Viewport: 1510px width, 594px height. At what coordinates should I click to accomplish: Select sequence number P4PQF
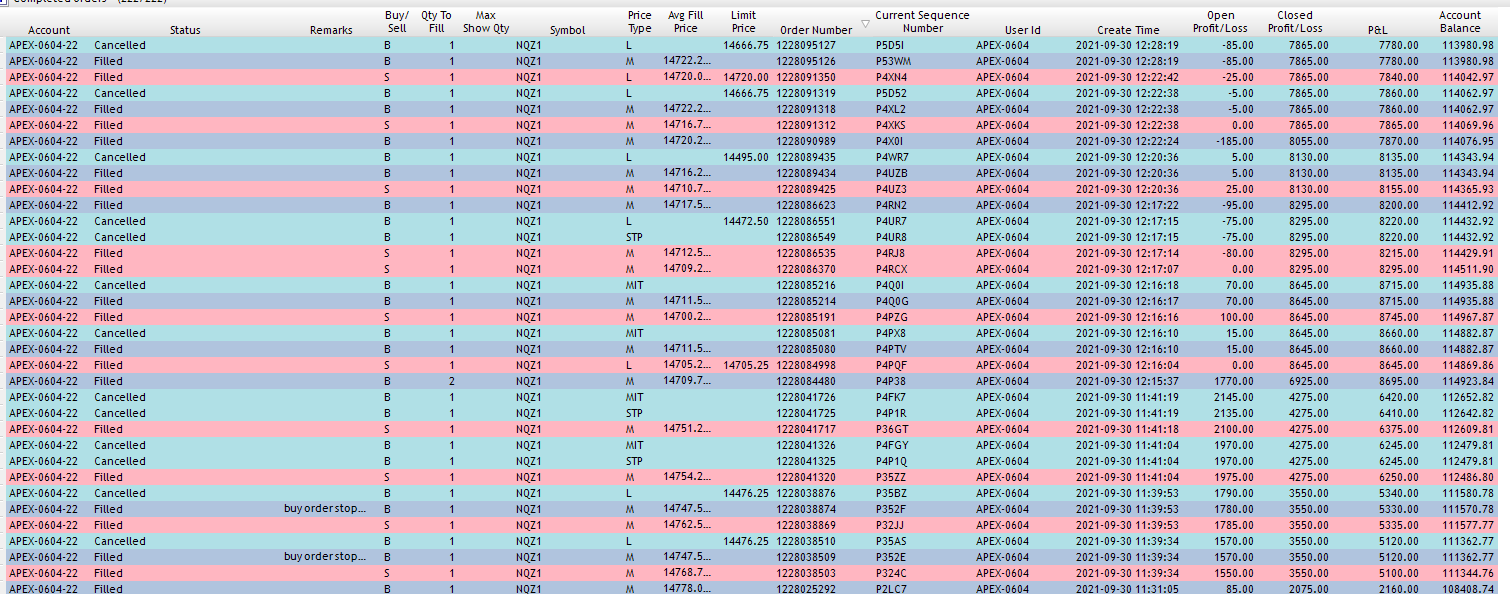pos(891,365)
